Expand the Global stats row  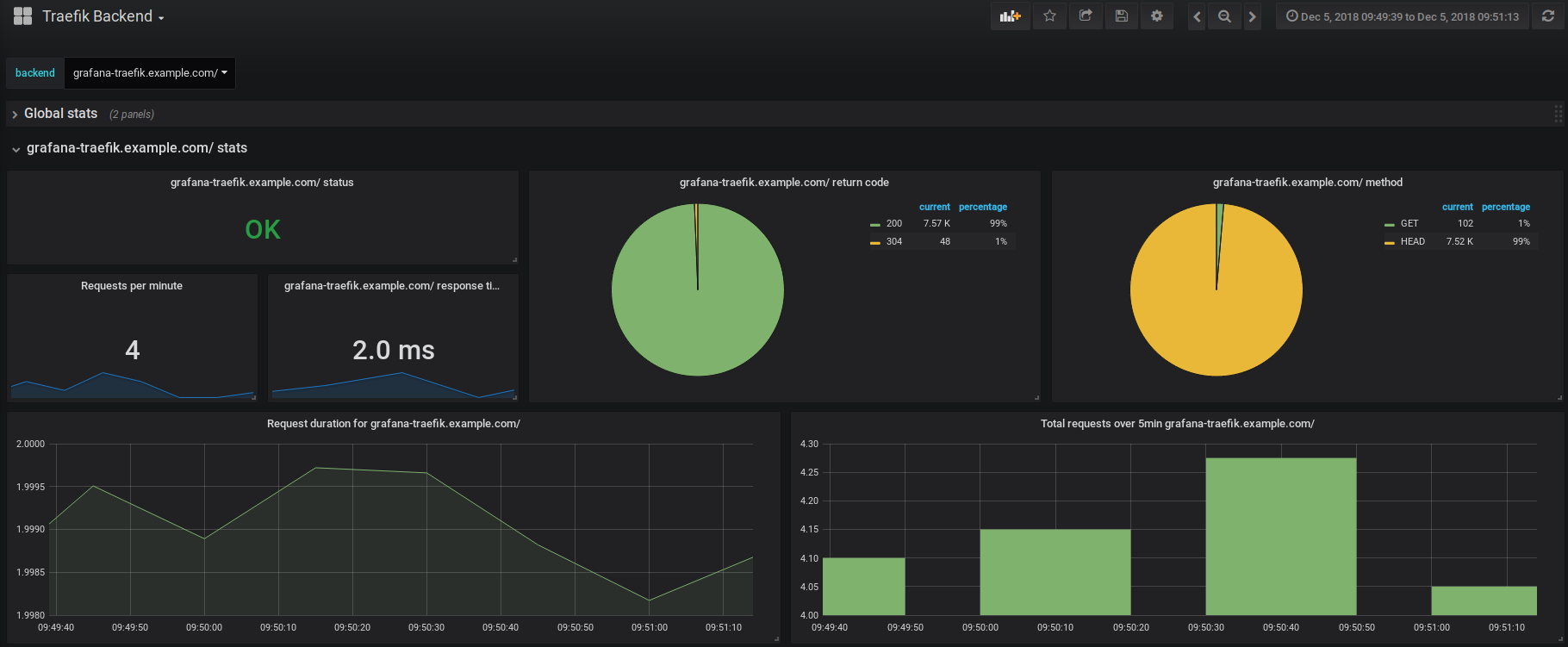click(60, 114)
